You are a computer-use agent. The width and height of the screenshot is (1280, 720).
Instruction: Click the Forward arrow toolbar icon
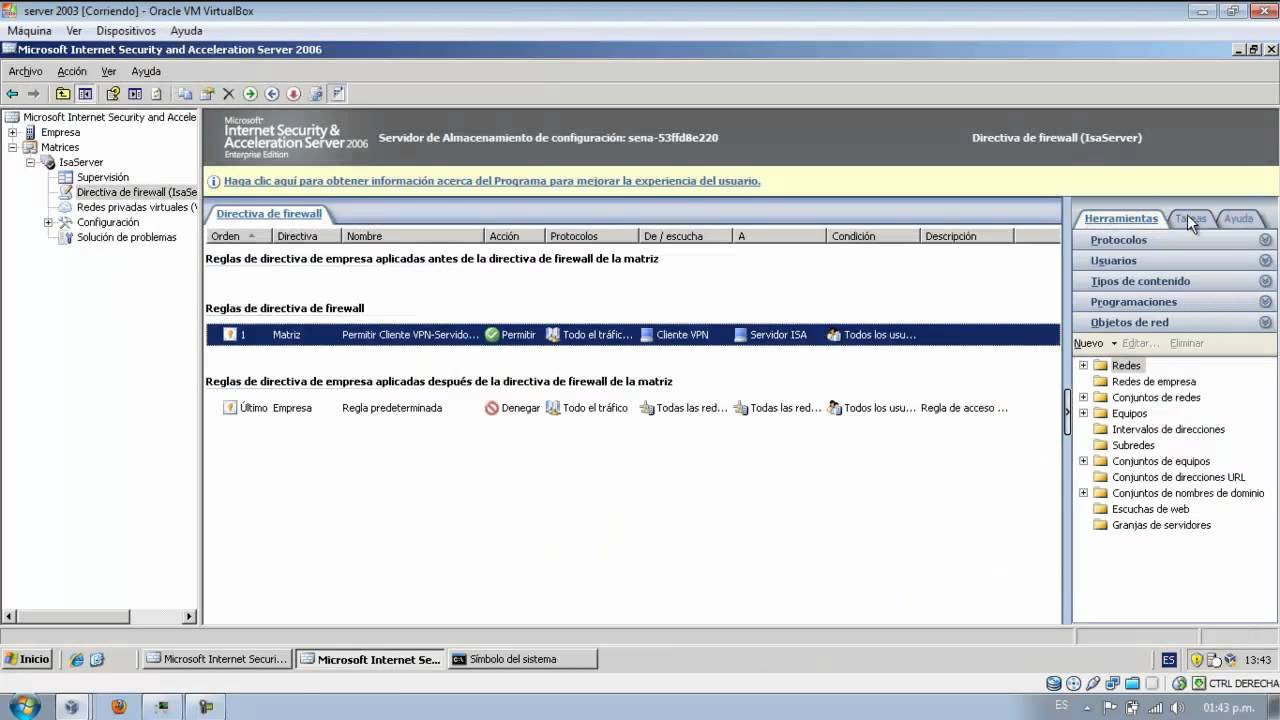[33, 94]
